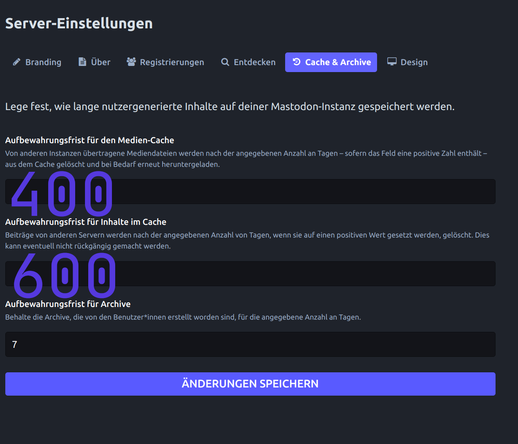Screen dimensions: 518x444
Task: Click label Aufbewahrungsfrist für Archive
Action: 68,304
